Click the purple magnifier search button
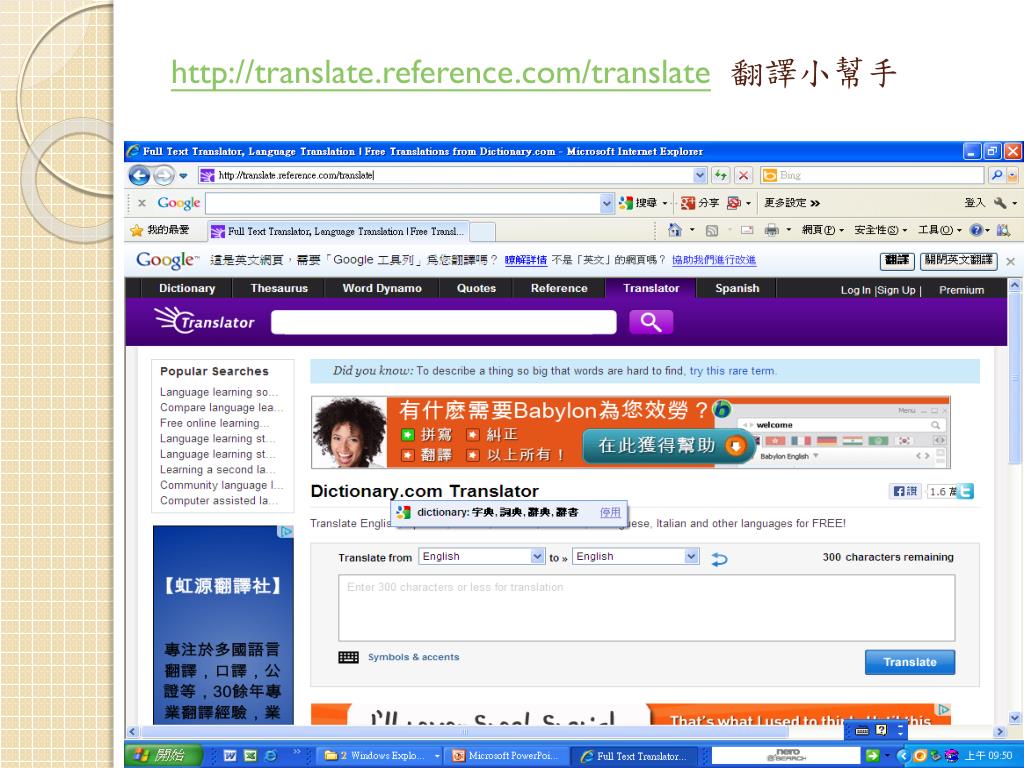The height and width of the screenshot is (768, 1024). [650, 322]
